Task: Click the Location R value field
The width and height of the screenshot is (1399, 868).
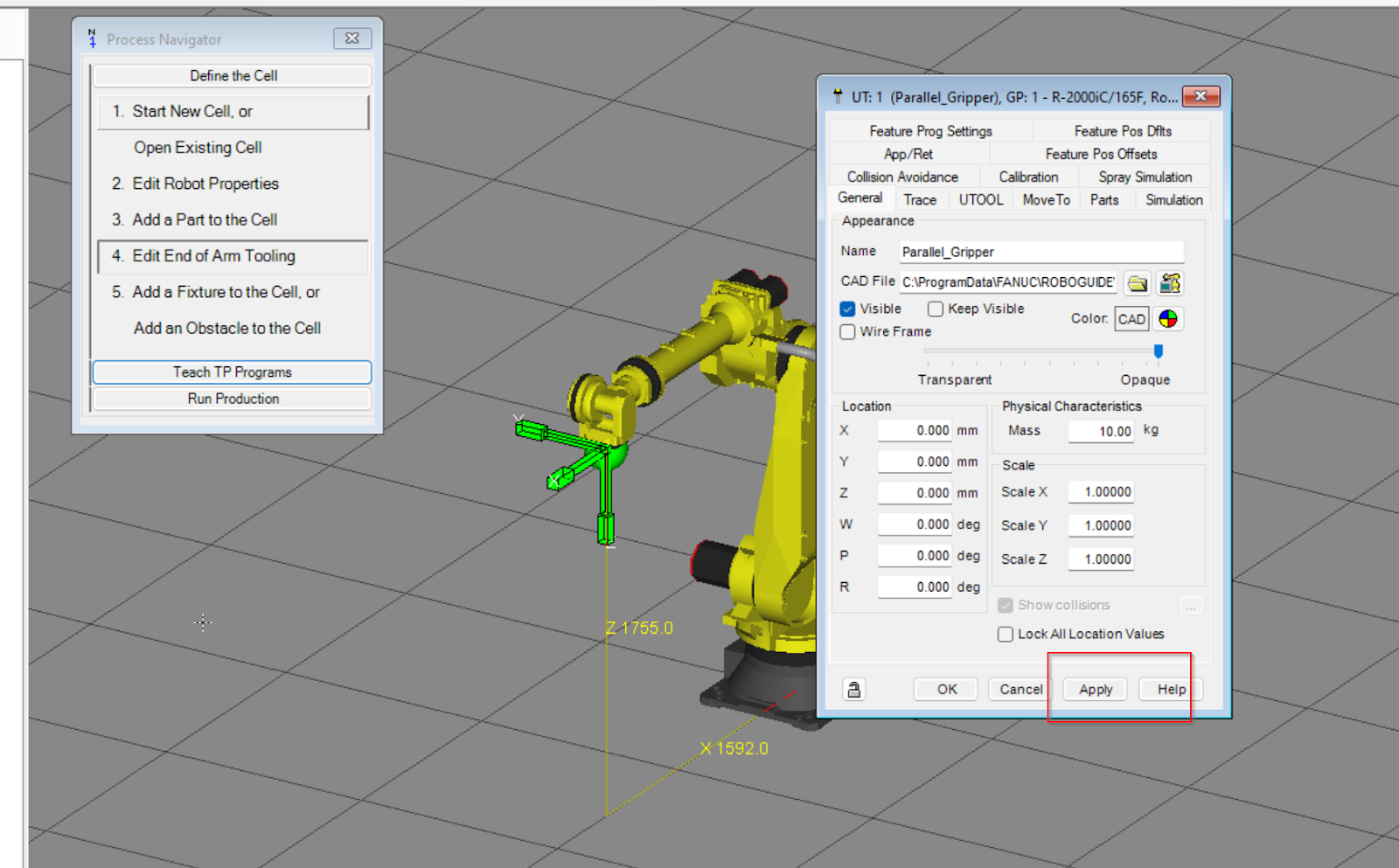Action: click(915, 587)
